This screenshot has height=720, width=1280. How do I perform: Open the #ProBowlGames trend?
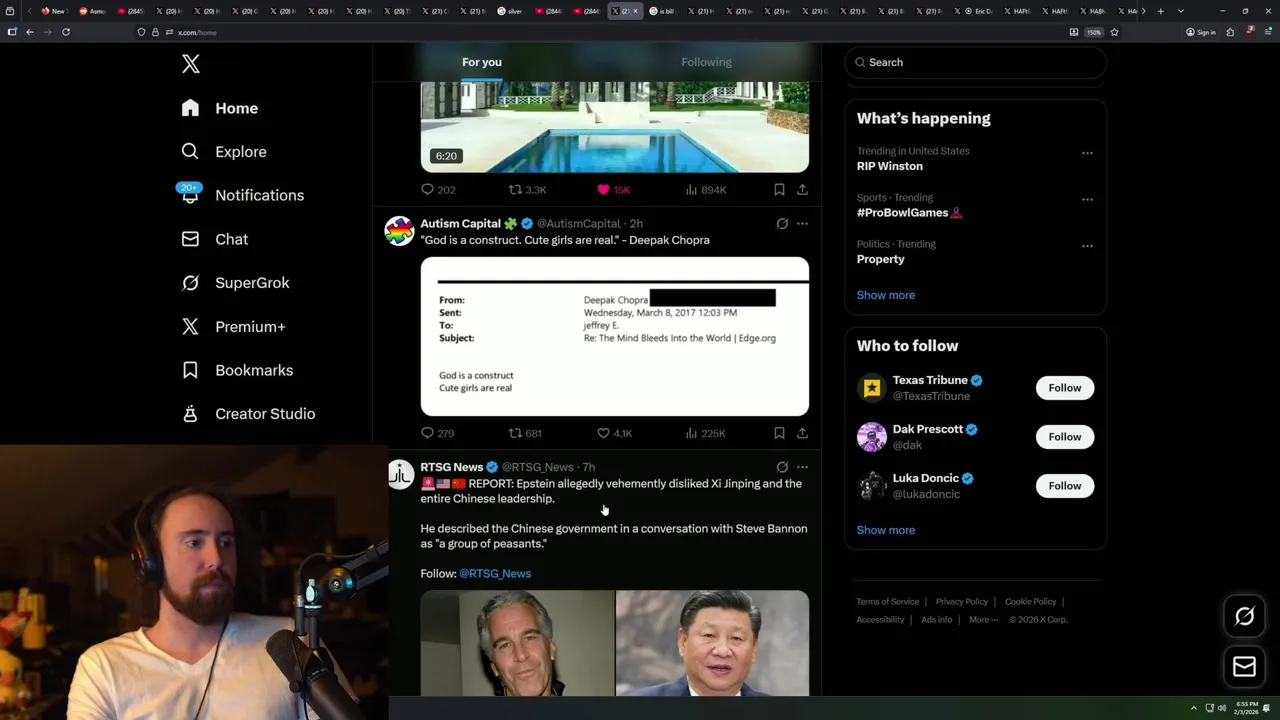[x=908, y=212]
